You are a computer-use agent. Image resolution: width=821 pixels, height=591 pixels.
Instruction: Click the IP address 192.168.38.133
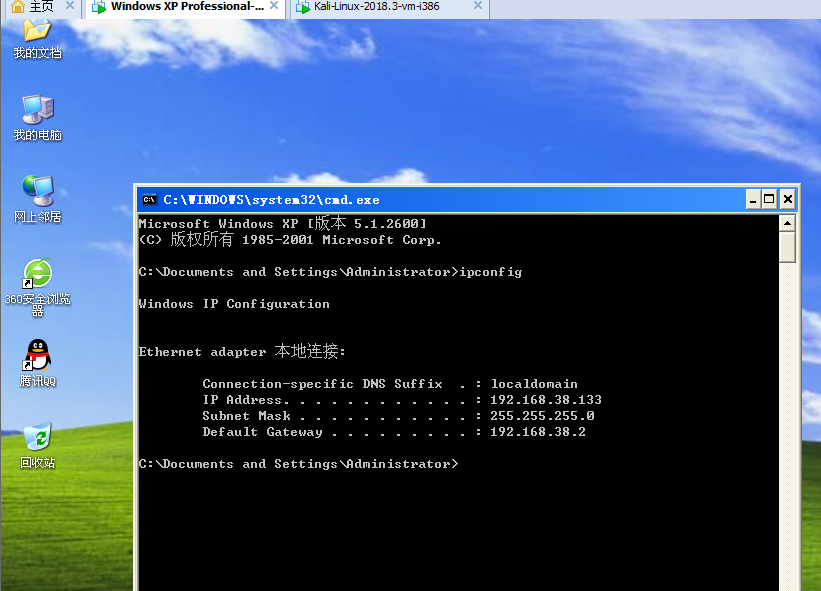coord(546,400)
